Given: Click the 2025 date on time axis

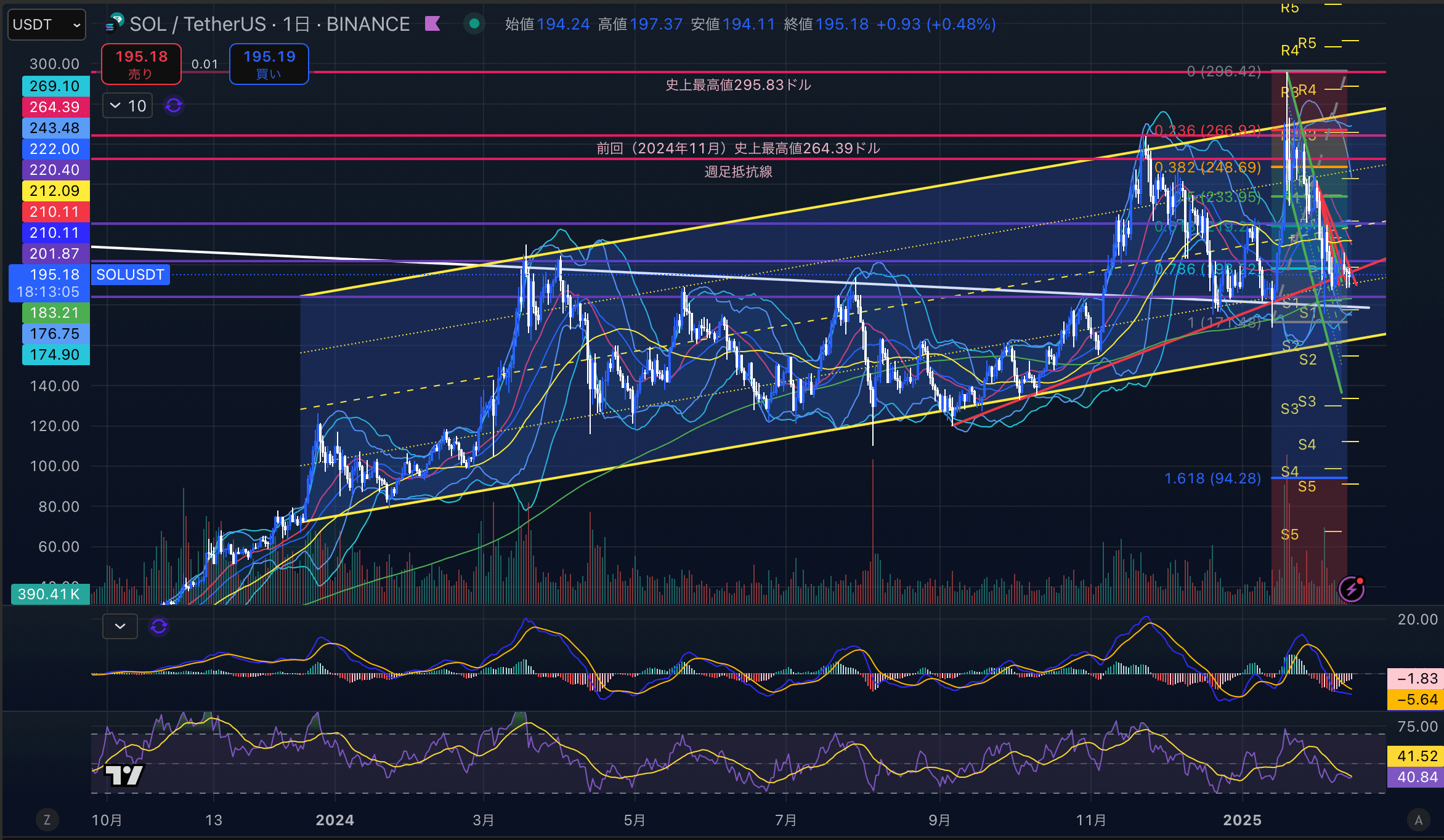Looking at the screenshot, I should [x=1242, y=820].
